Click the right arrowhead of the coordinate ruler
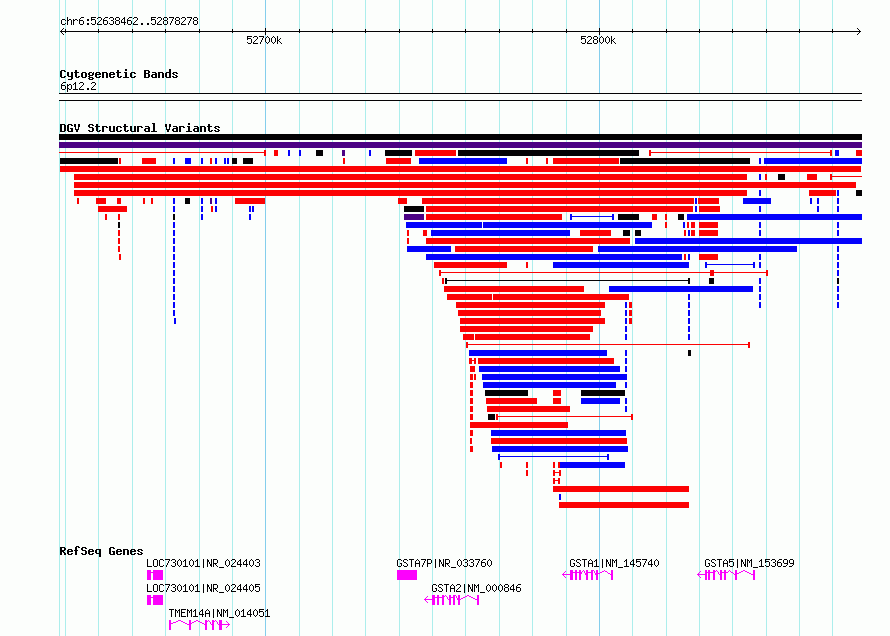Viewport: 890px width, 636px height. [859, 32]
